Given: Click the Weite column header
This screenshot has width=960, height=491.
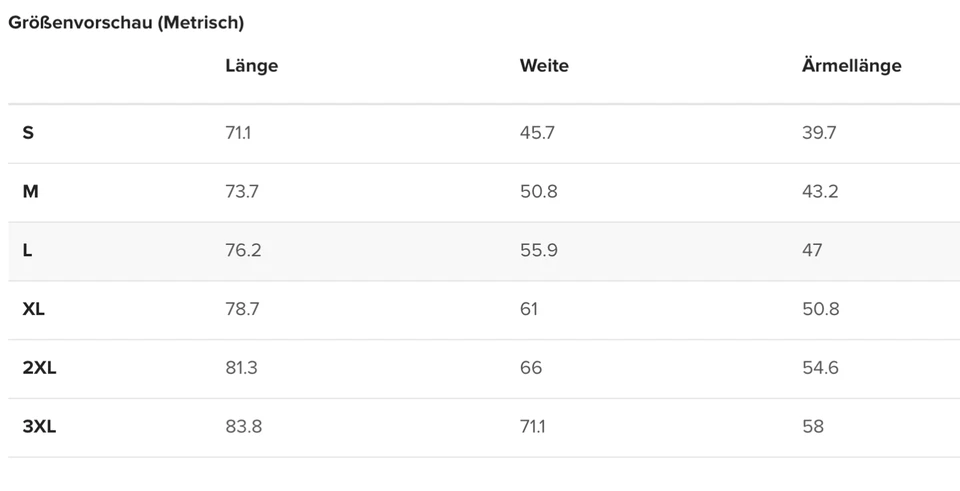Looking at the screenshot, I should [544, 66].
